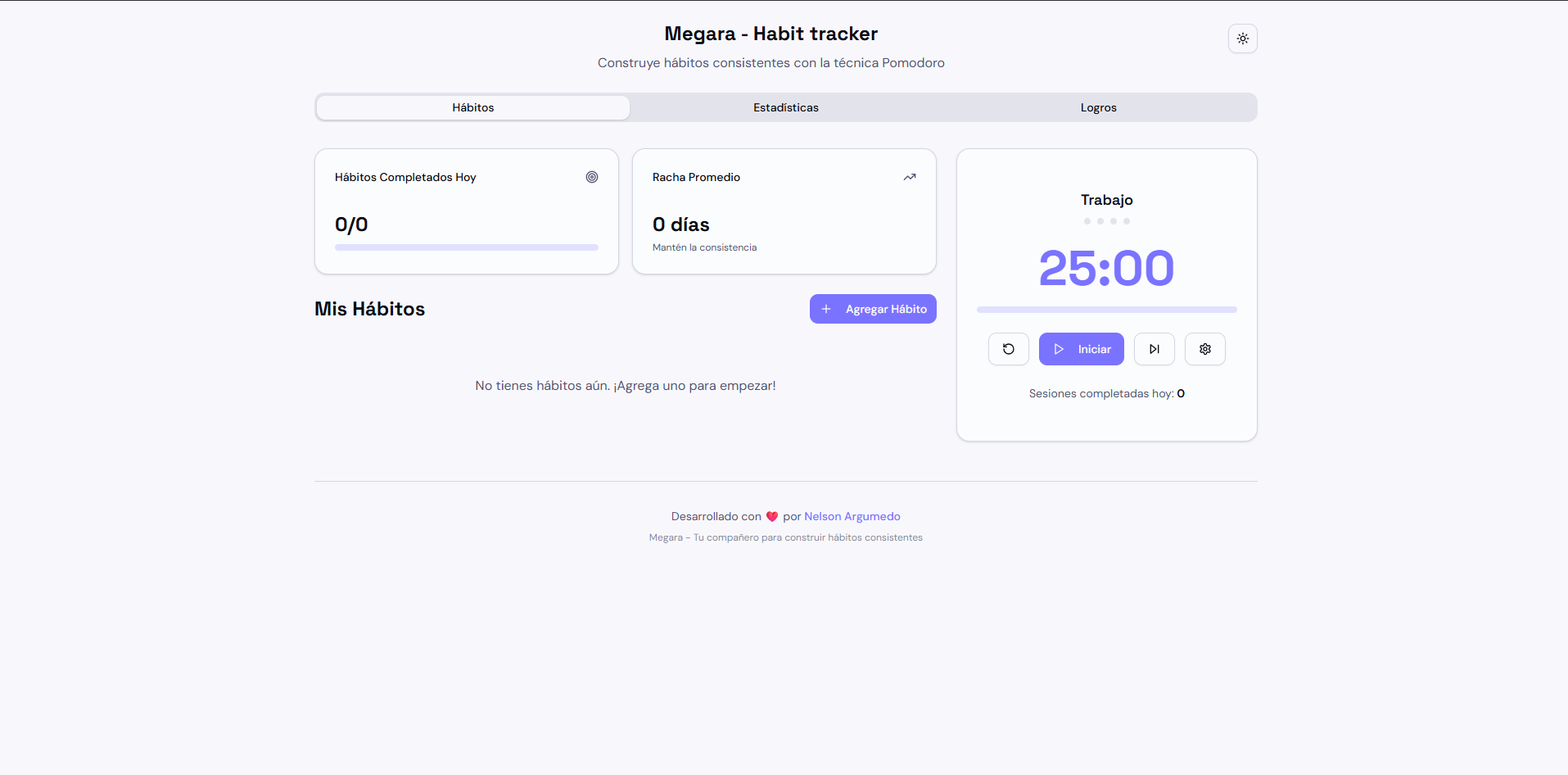Image resolution: width=1568 pixels, height=775 pixels.
Task: Click the Pomodoro timer progress bar
Action: (1107, 310)
